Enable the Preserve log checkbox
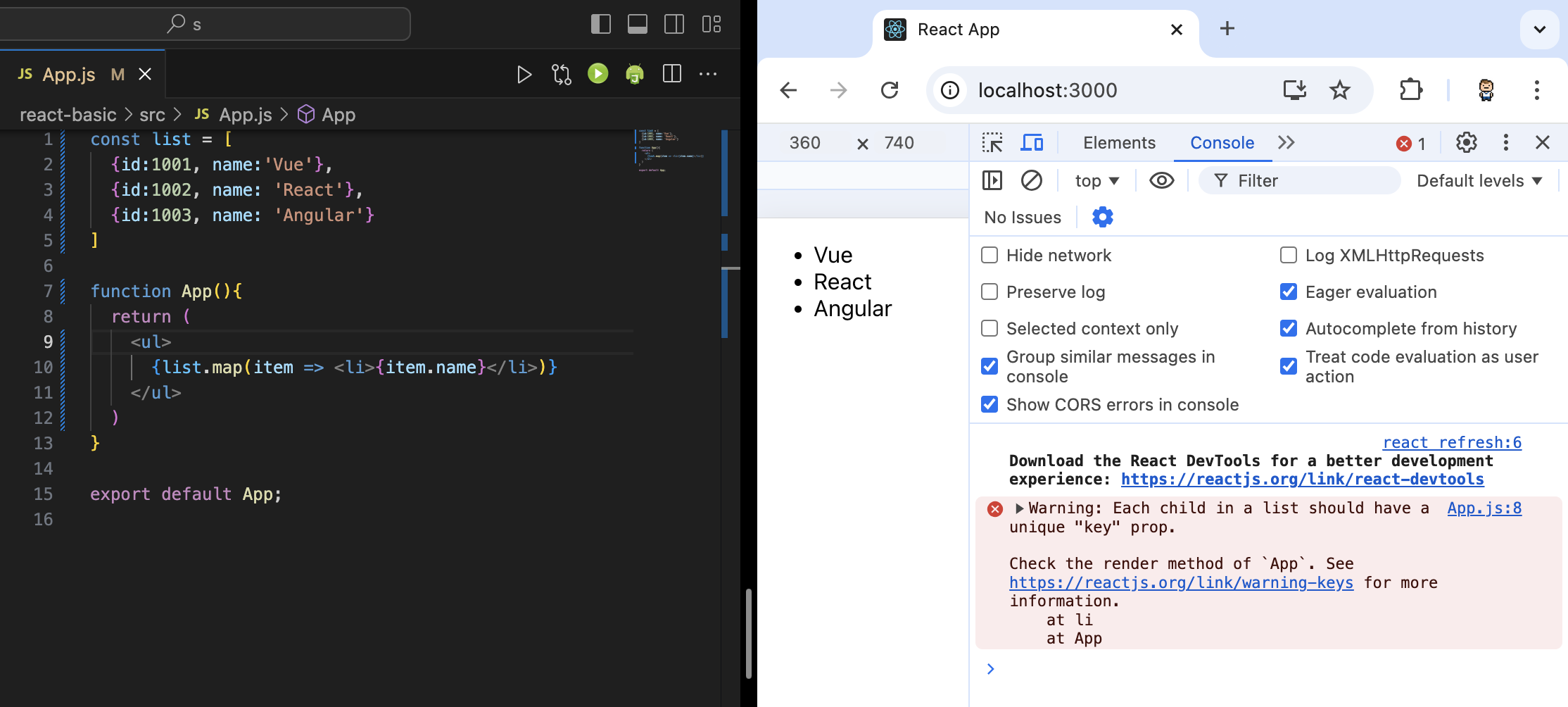The width and height of the screenshot is (1568, 707). click(x=990, y=292)
